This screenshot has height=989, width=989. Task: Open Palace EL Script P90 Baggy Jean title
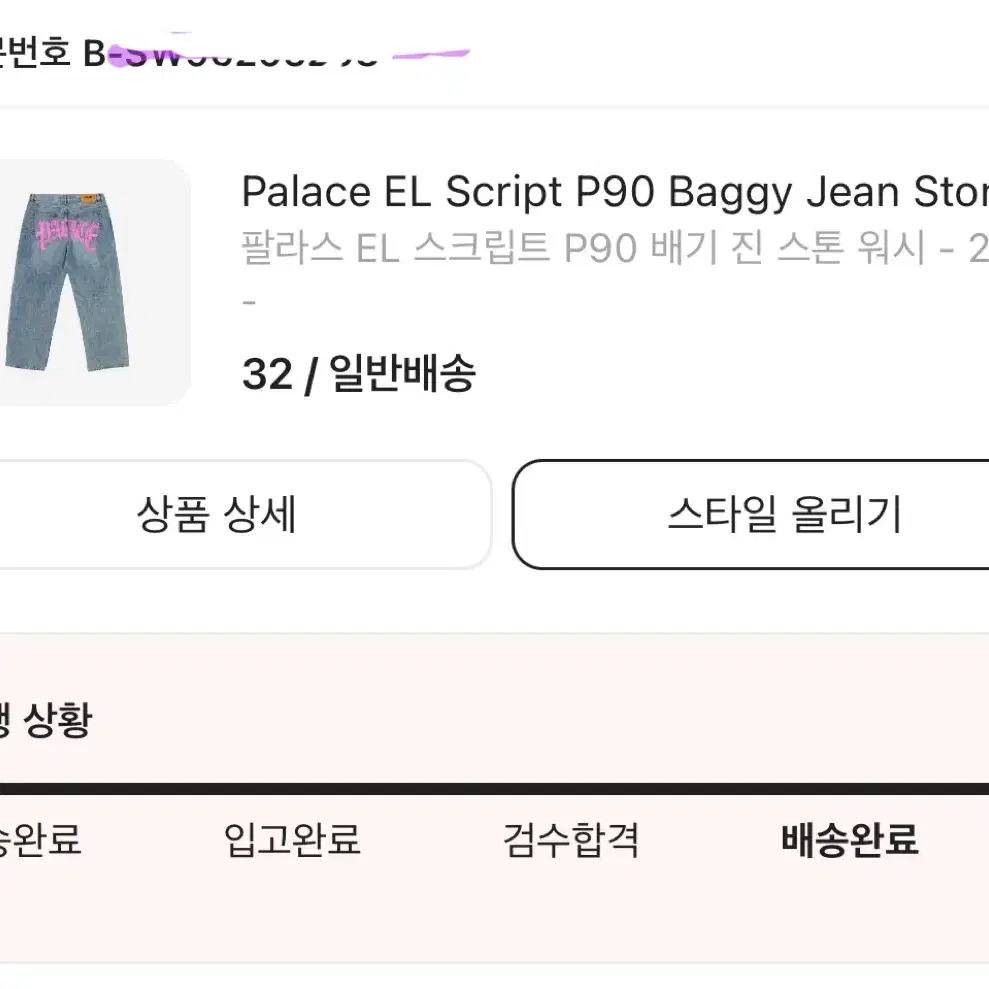pyautogui.click(x=615, y=192)
